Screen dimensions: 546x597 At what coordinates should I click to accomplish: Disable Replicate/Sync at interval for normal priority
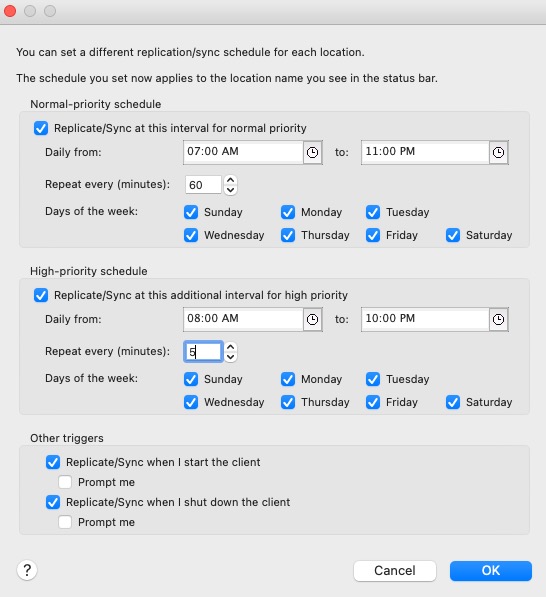(x=41, y=128)
